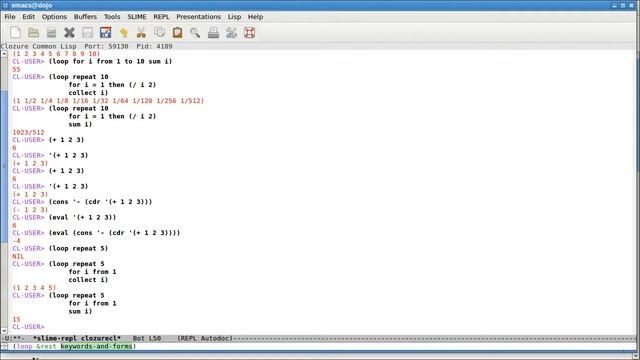Click the result (1 1/2 1/4 1/8 ... 1/512) list
Screen dimensions: 640x360
[108, 100]
